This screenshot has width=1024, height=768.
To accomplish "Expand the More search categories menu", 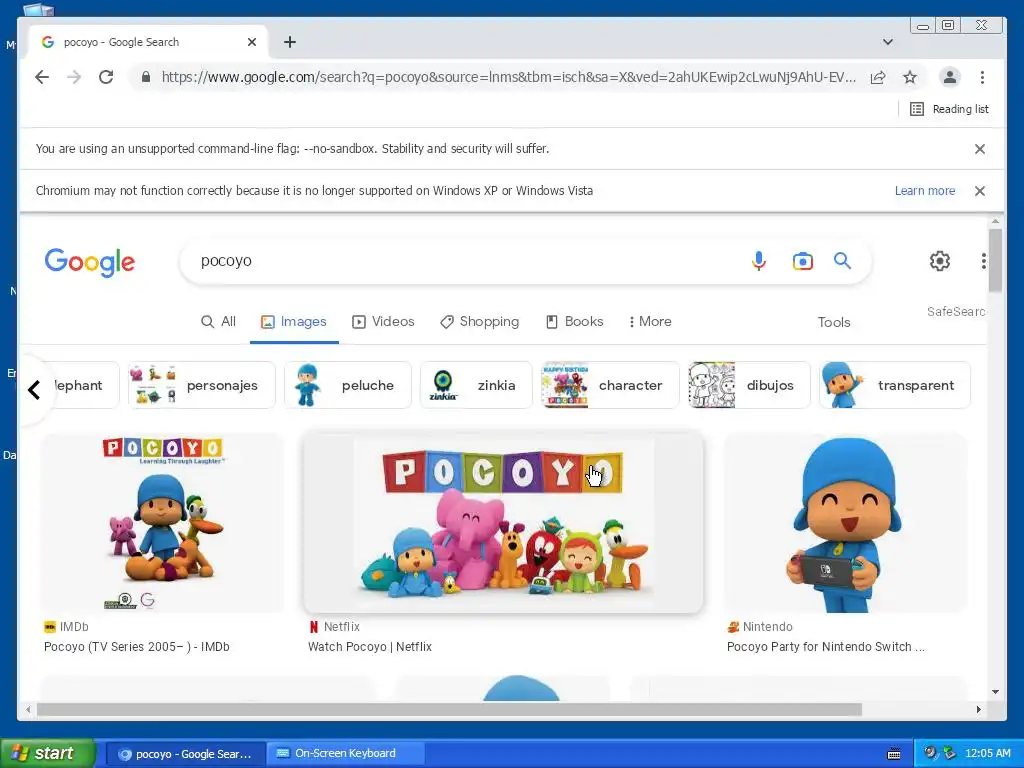I will coord(650,321).
